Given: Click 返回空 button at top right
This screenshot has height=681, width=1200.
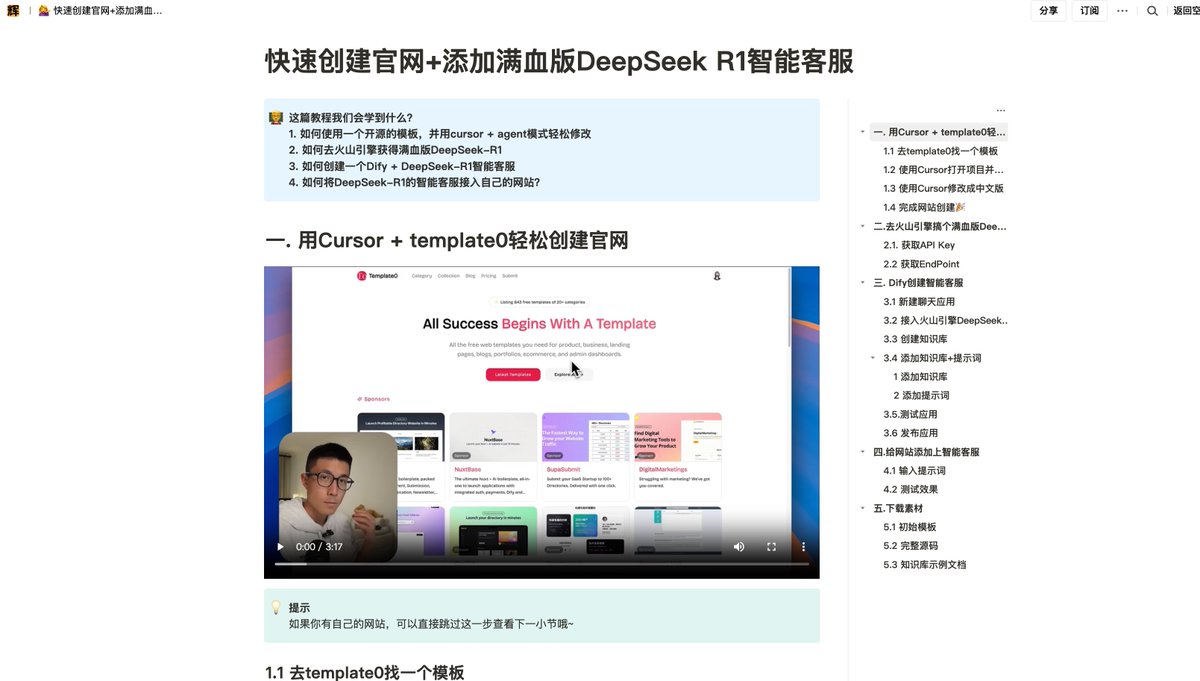Looking at the screenshot, I should tap(1186, 11).
